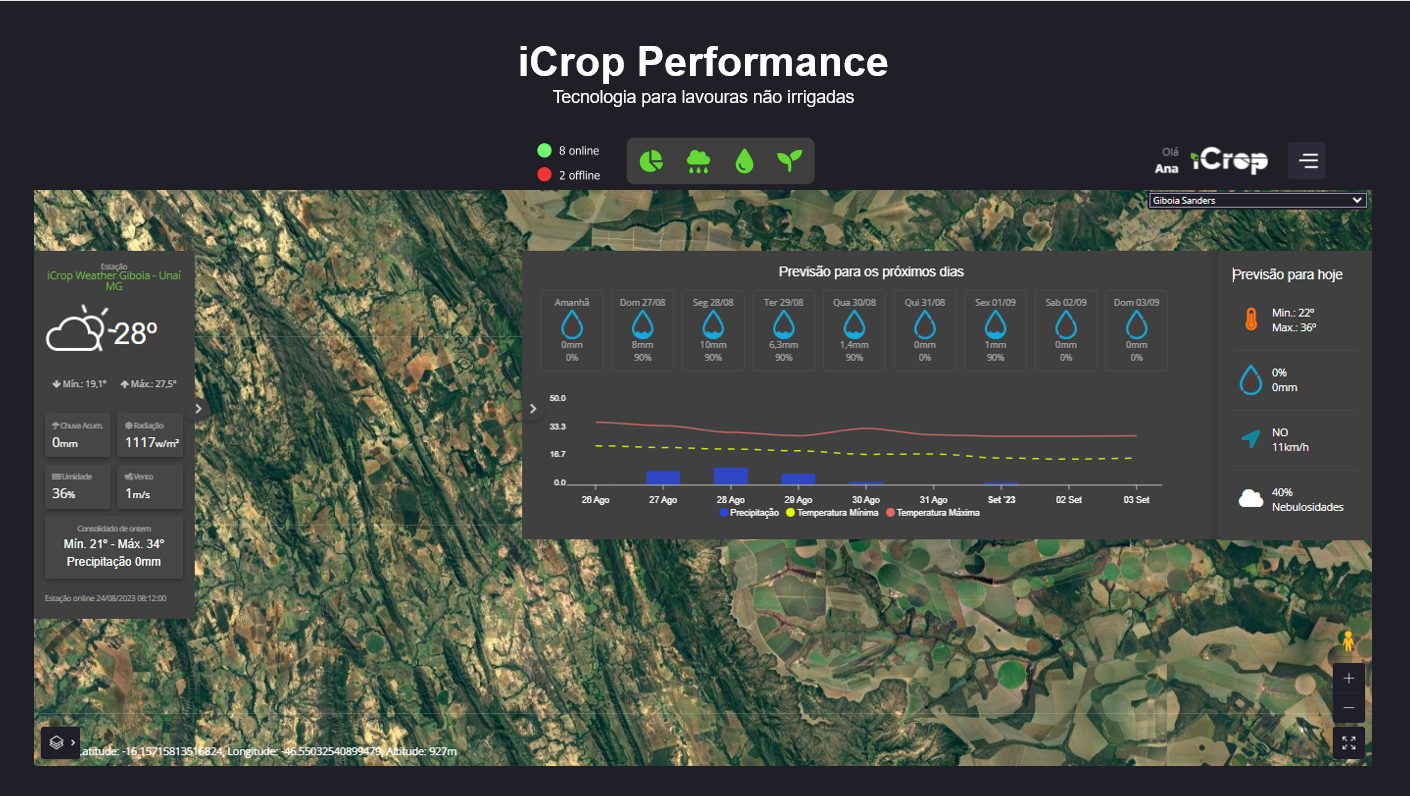Toggle fullscreen map view
Screen dimensions: 1410x796
point(1349,743)
